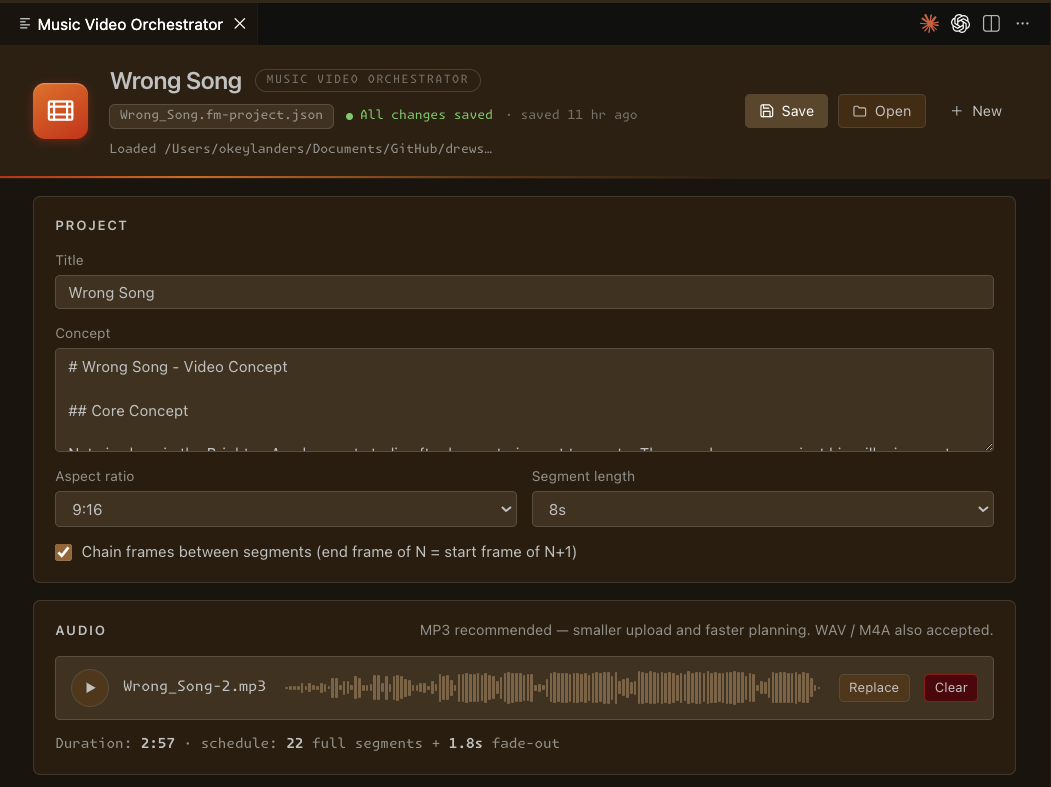The width and height of the screenshot is (1051, 787).
Task: Click the Wrong Song page heading
Action: 176,81
